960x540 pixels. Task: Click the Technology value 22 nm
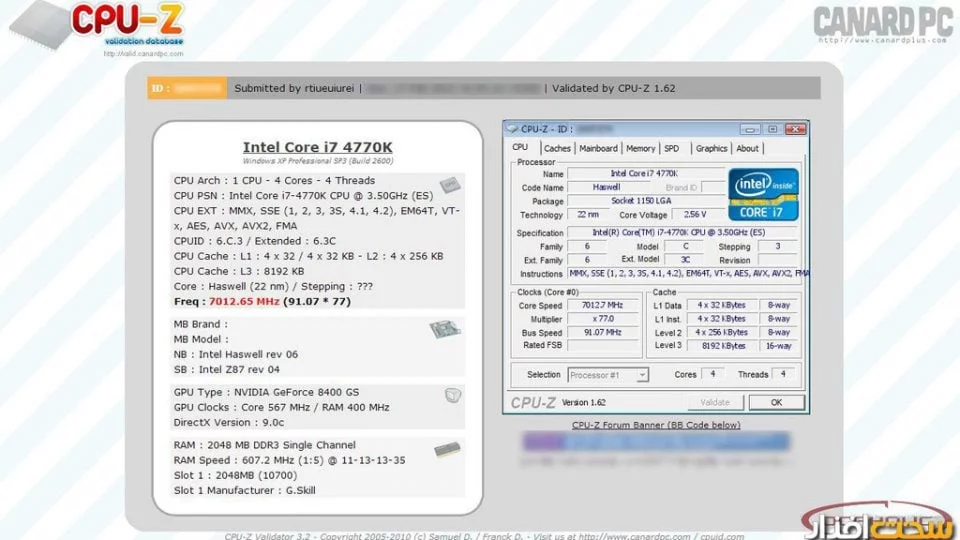588,214
